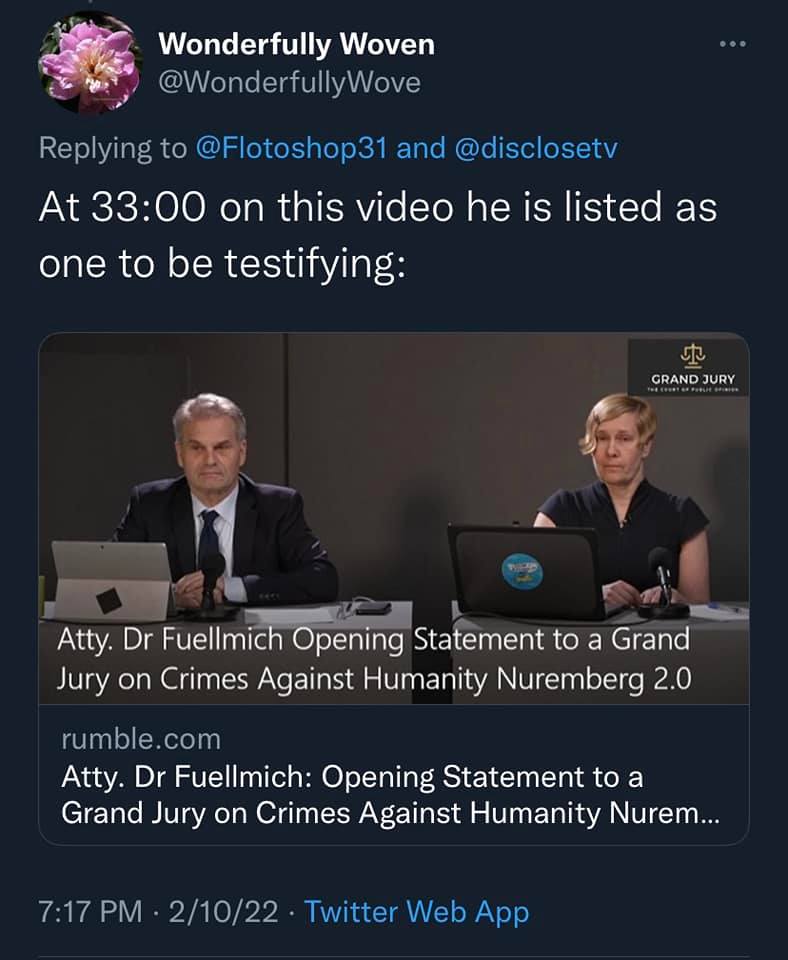Click the 7:17 PM timestamp
The image size is (788, 960).
tap(89, 912)
